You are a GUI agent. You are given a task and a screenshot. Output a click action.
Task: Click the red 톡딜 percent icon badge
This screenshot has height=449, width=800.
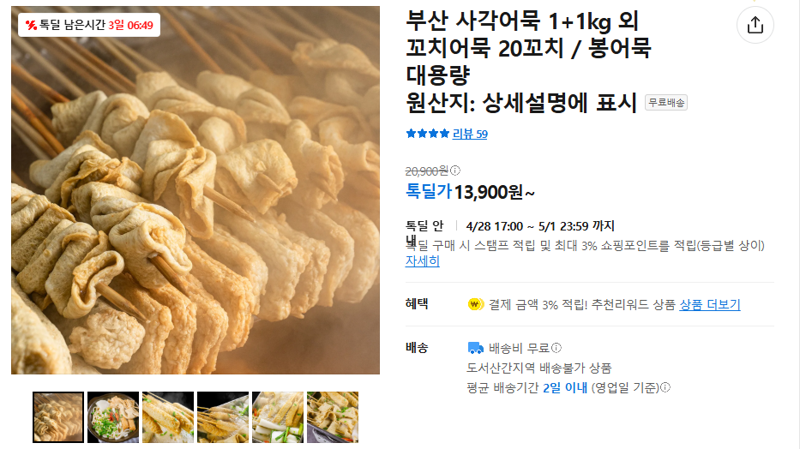point(31,25)
